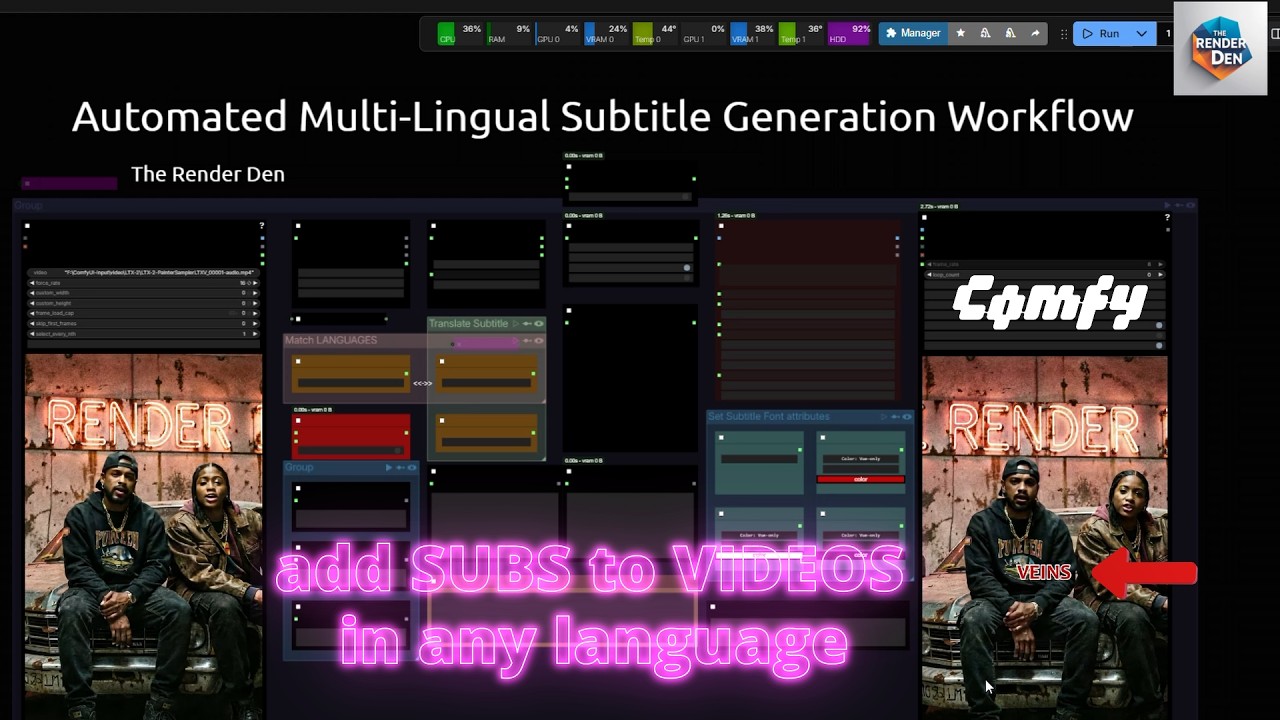1280x720 pixels.
Task: Click the RAM usage monitor
Action: coord(508,34)
